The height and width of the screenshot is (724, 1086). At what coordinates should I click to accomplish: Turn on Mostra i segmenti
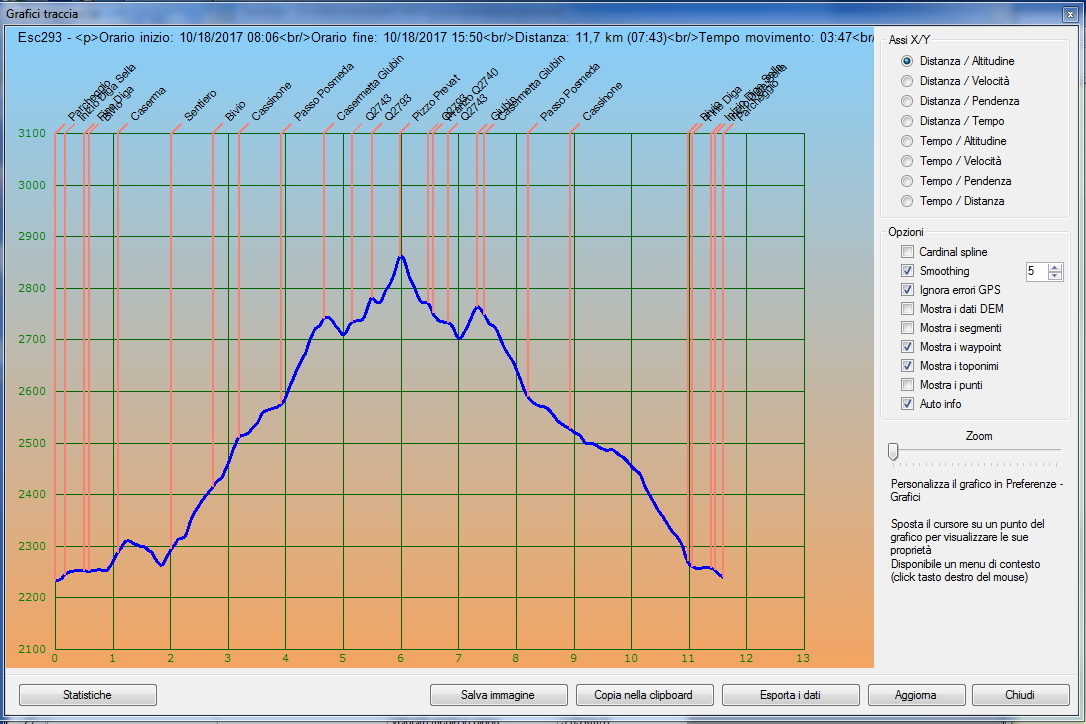point(907,328)
